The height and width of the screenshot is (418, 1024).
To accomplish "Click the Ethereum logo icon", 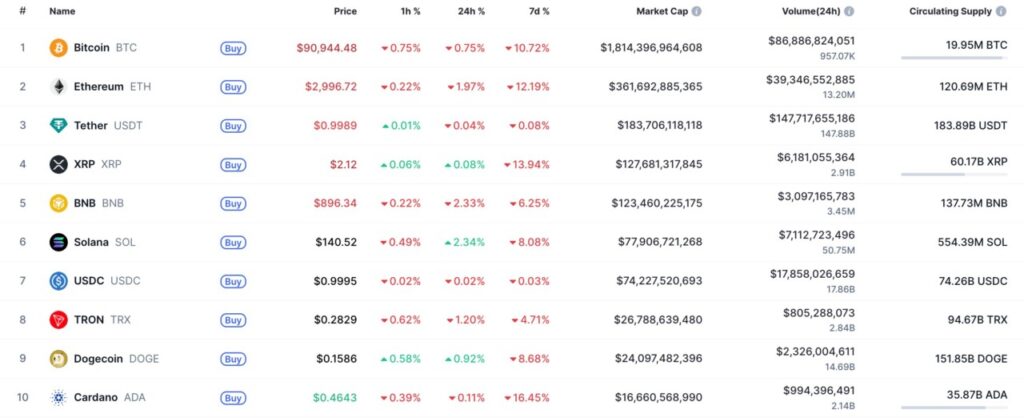I will tap(59, 87).
